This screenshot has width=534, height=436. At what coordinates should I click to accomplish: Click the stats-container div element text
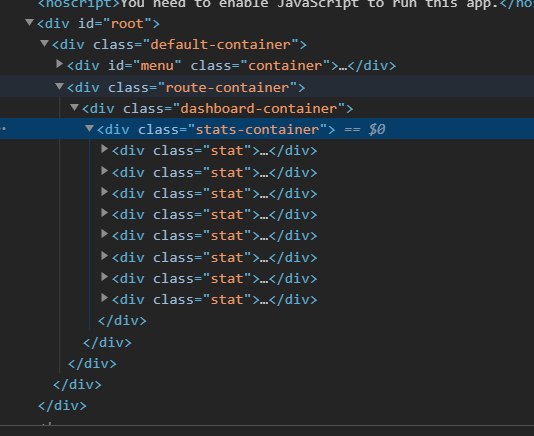216,129
